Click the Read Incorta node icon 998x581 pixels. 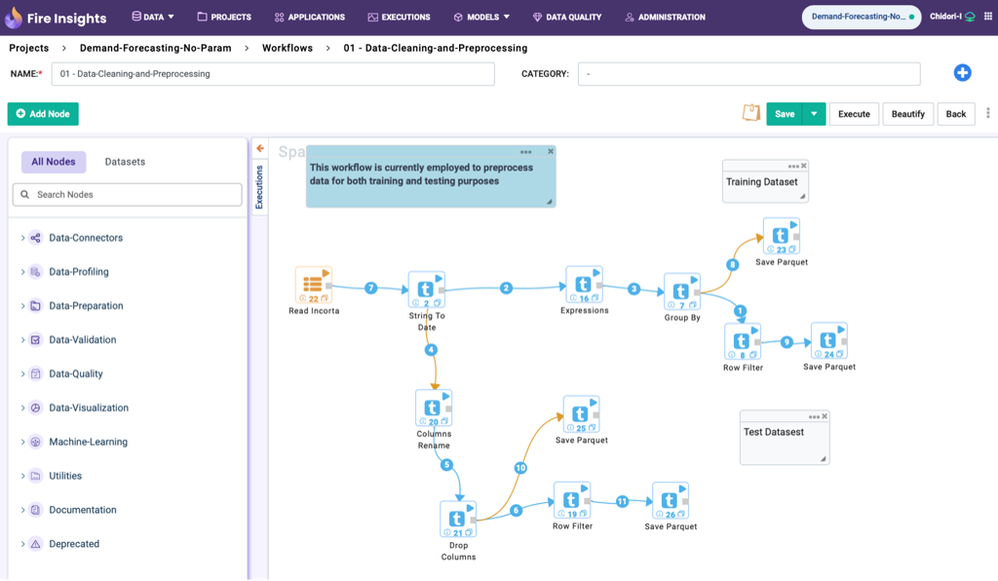(312, 285)
